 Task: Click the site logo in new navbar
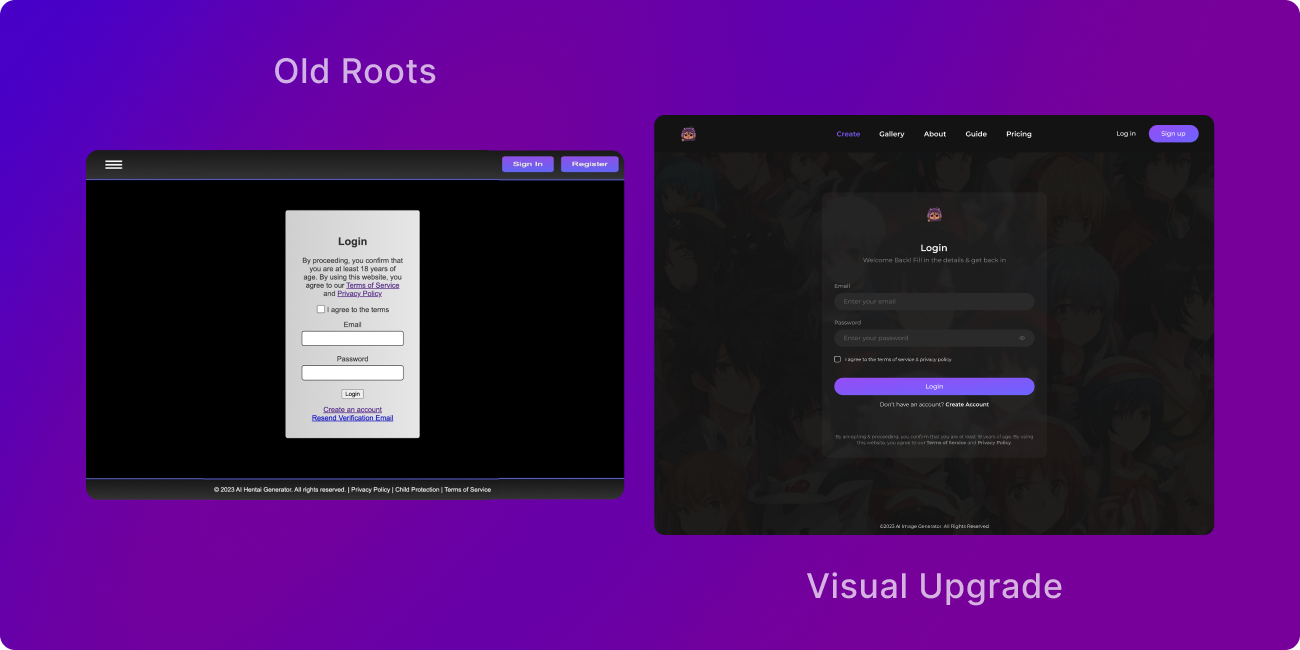(x=688, y=134)
